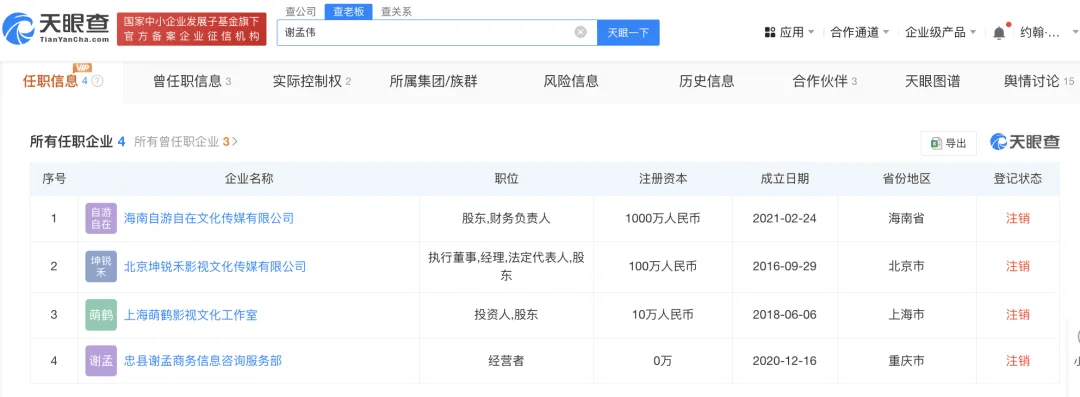
Task: Click the 海南省 region cell
Action: point(907,218)
